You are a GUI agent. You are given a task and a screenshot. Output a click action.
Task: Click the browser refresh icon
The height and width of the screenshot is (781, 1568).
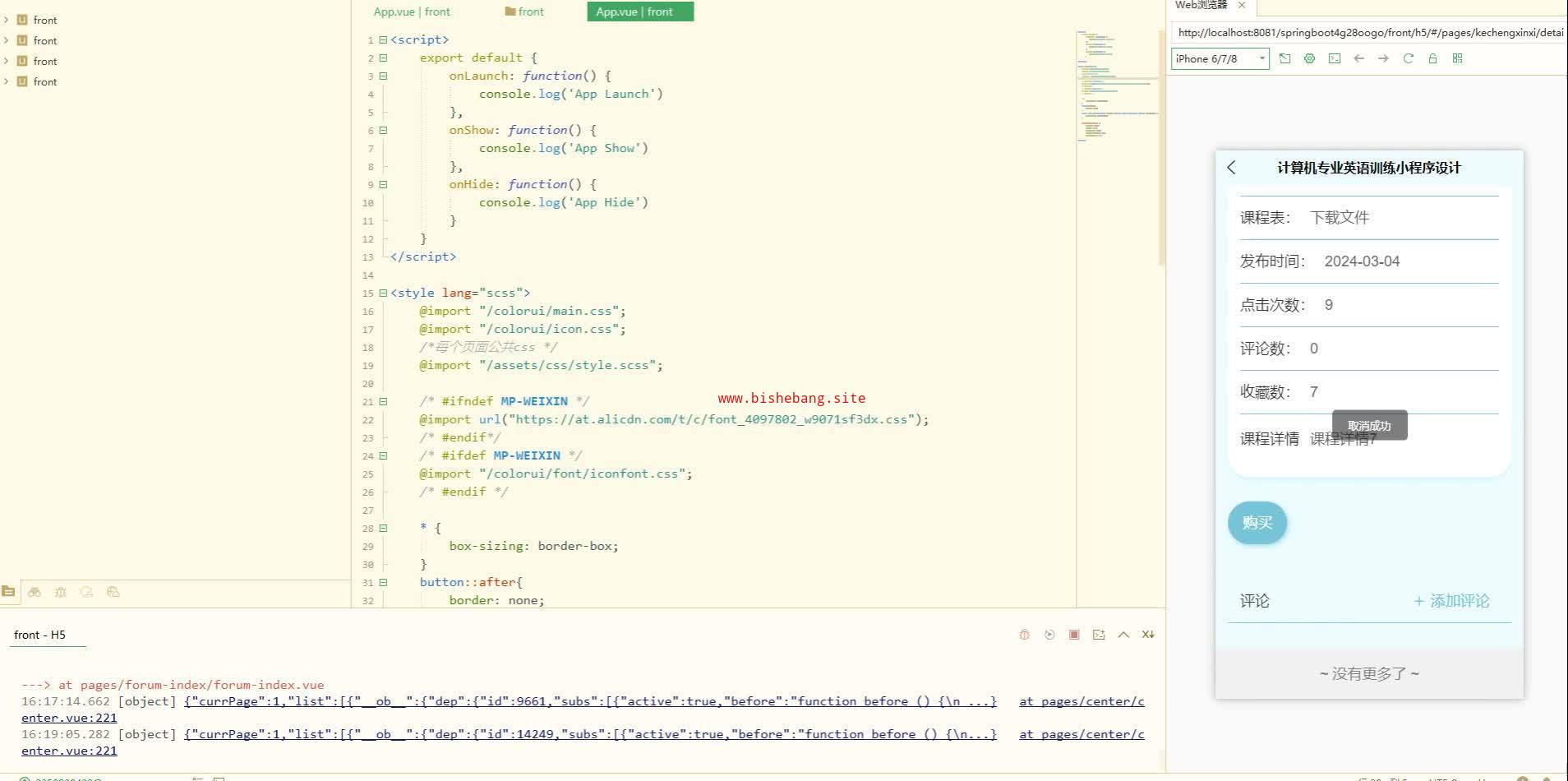[x=1408, y=58]
